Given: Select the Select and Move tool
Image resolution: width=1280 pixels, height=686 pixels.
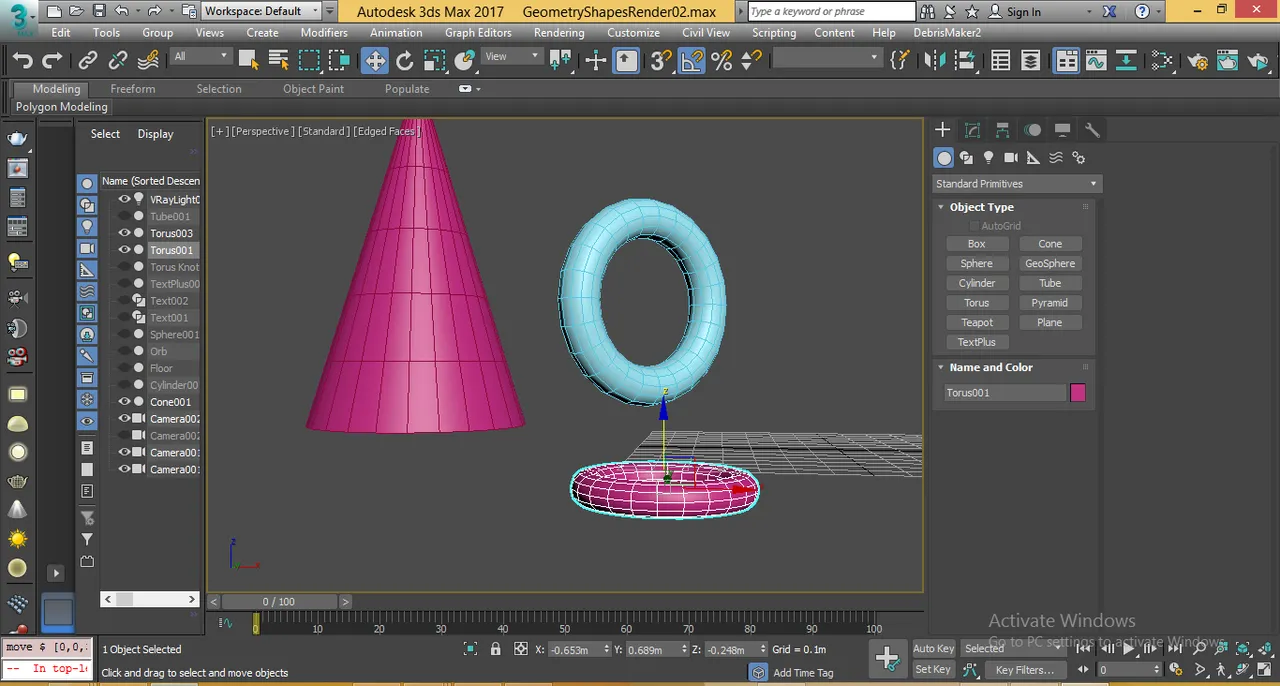Looking at the screenshot, I should [374, 61].
